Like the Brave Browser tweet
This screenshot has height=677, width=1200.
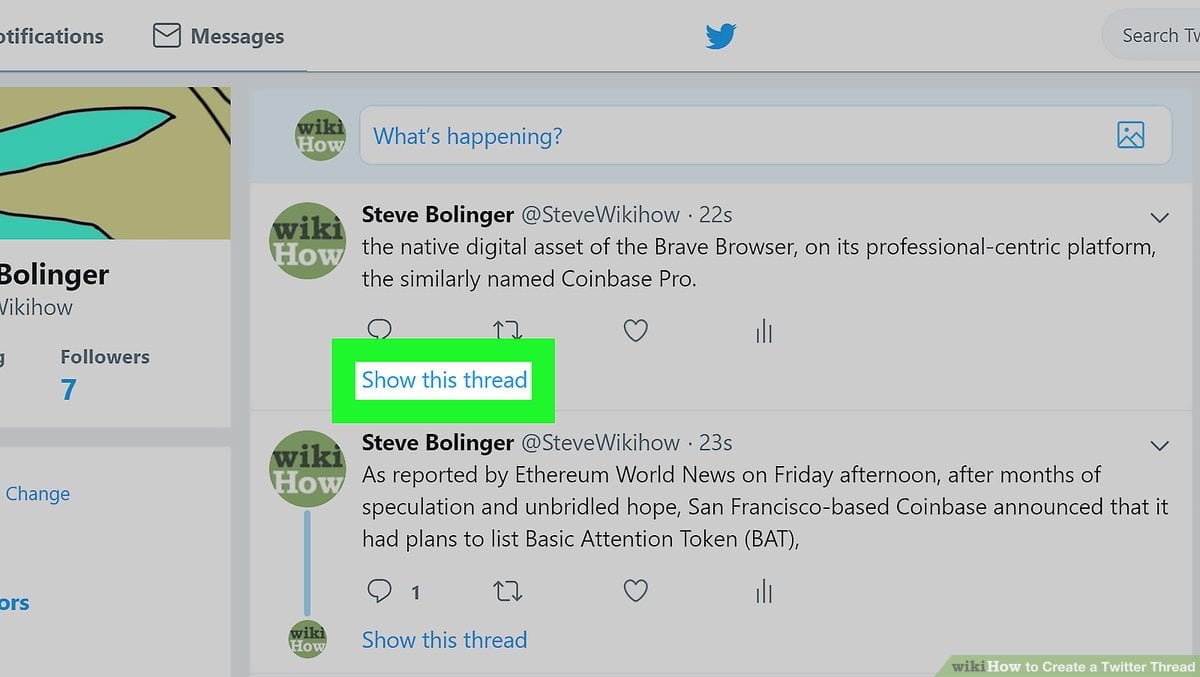pyautogui.click(x=636, y=331)
